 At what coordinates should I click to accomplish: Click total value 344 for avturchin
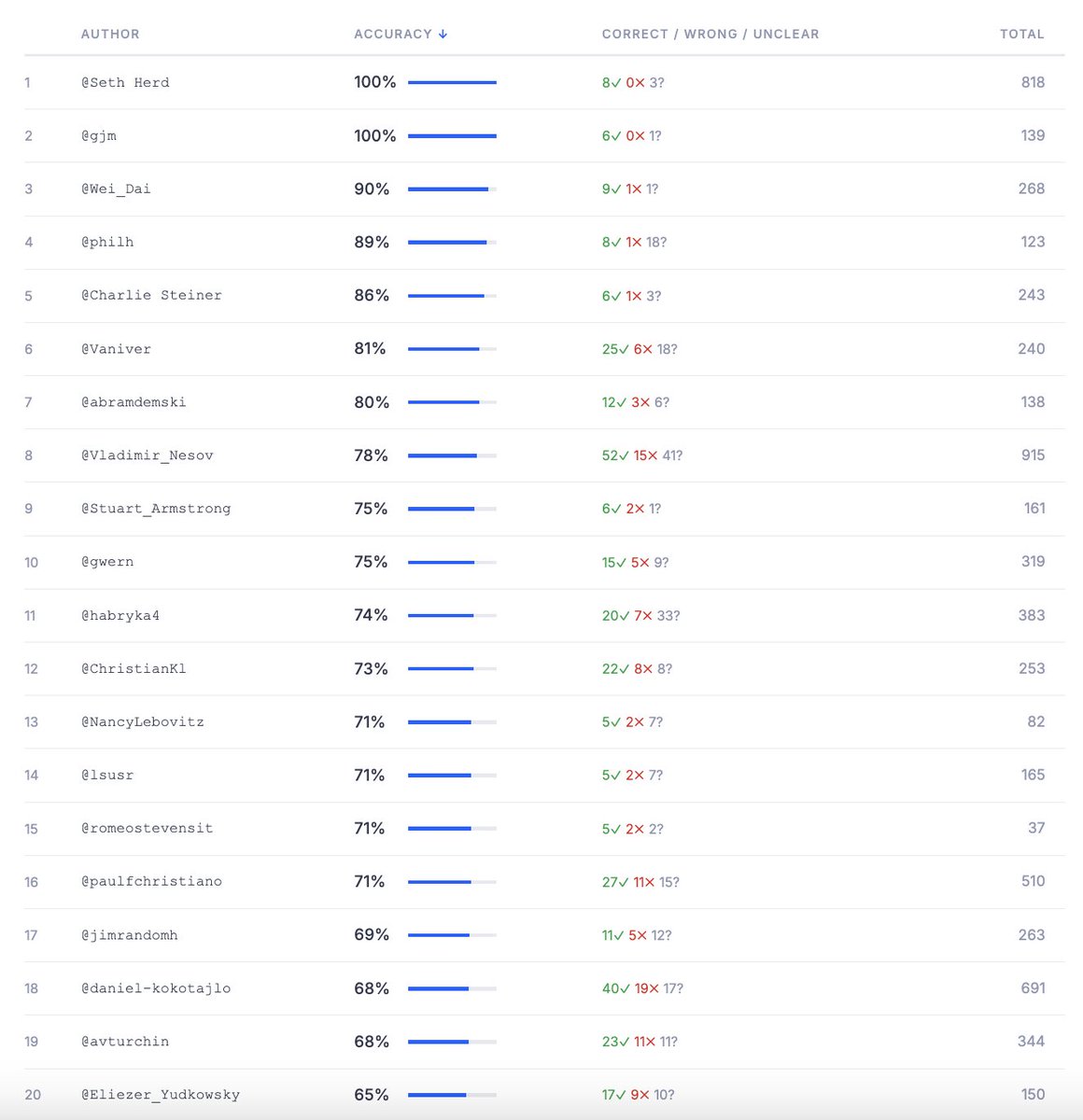(1032, 1042)
